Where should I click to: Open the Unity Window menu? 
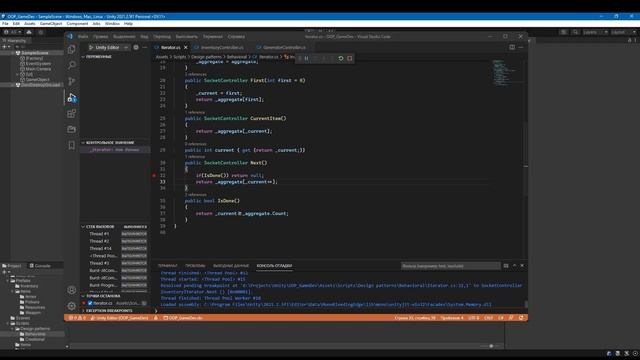(x=112, y=24)
